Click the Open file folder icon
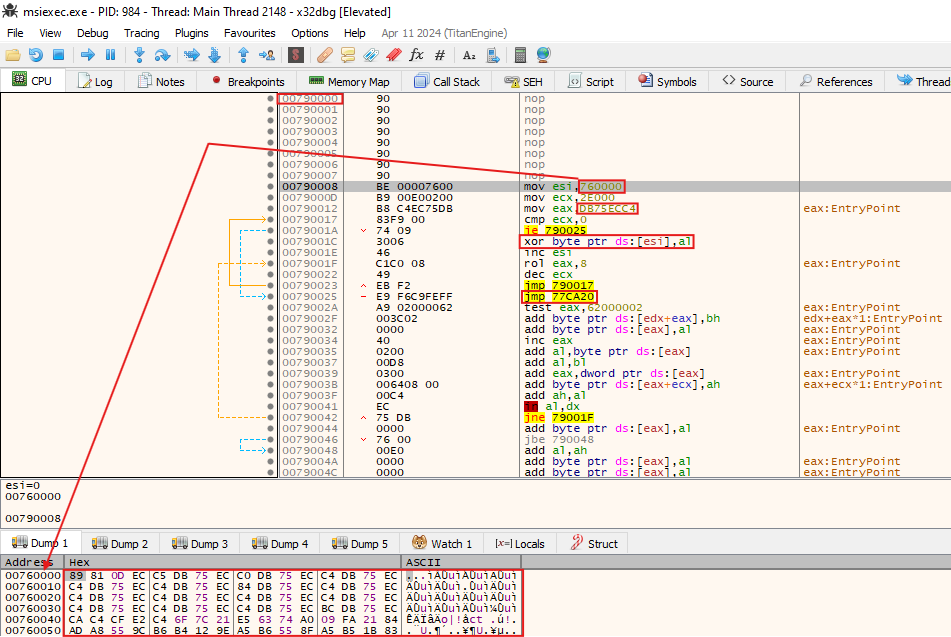 [13, 55]
